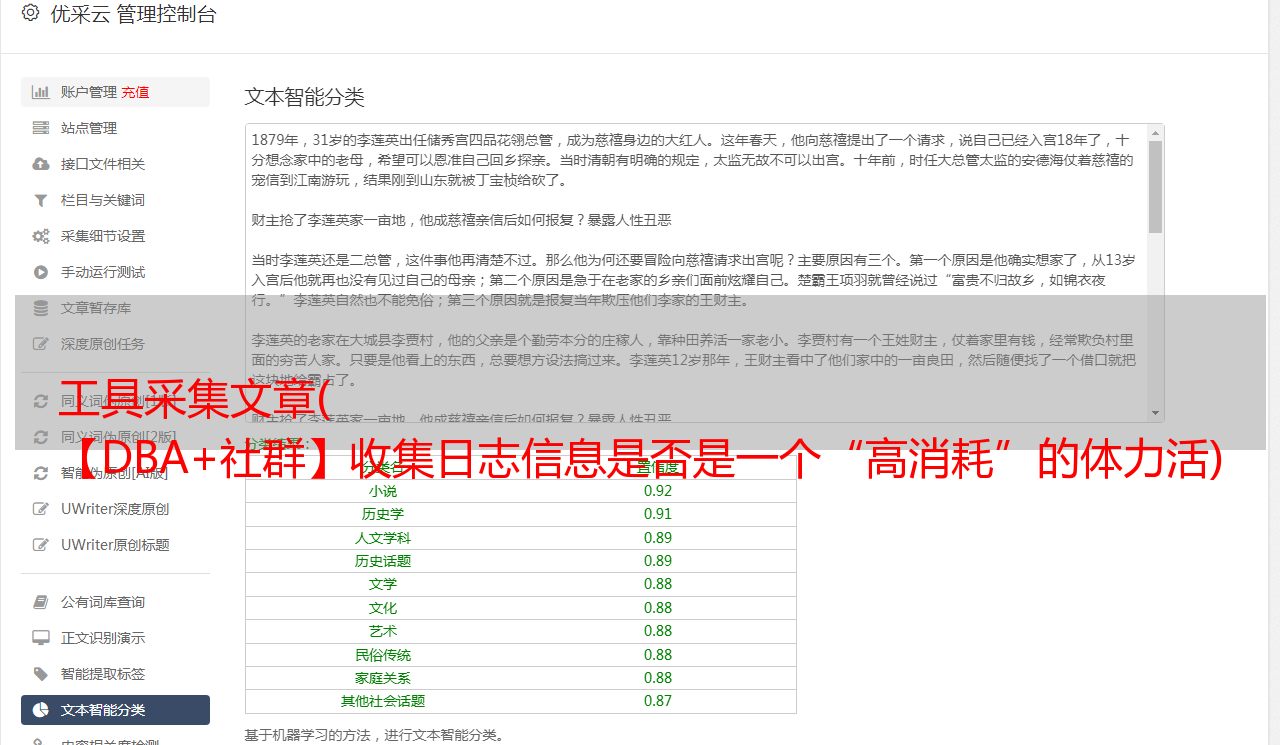Click the text area scroll-up arrow
Viewport: 1280px width, 745px height.
coord(1155,132)
